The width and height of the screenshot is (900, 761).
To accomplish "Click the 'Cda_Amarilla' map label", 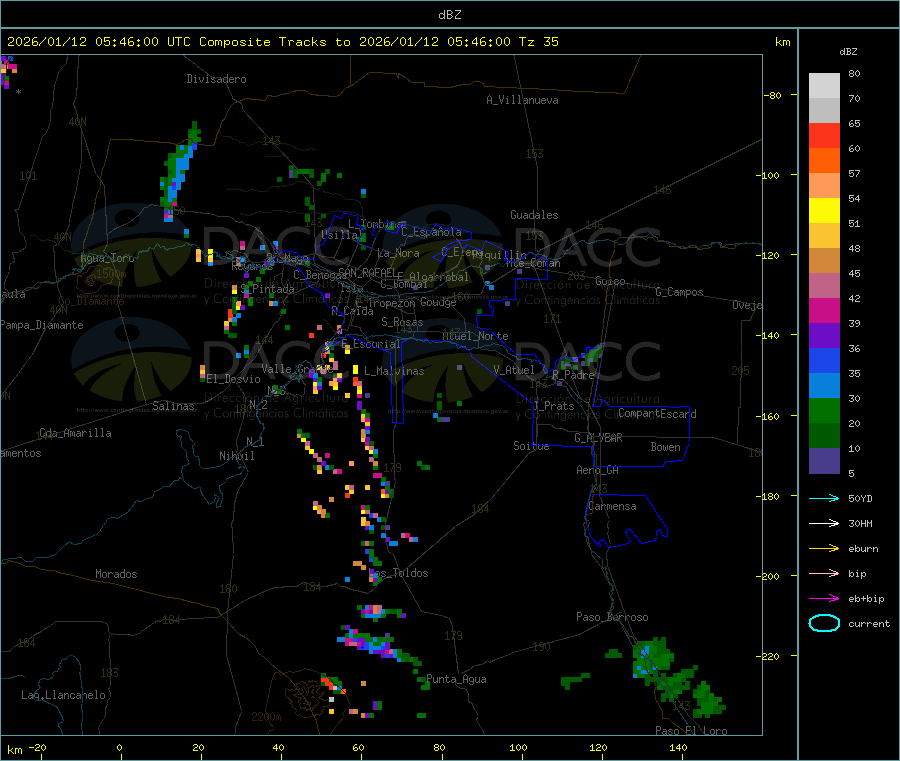I will [x=75, y=433].
